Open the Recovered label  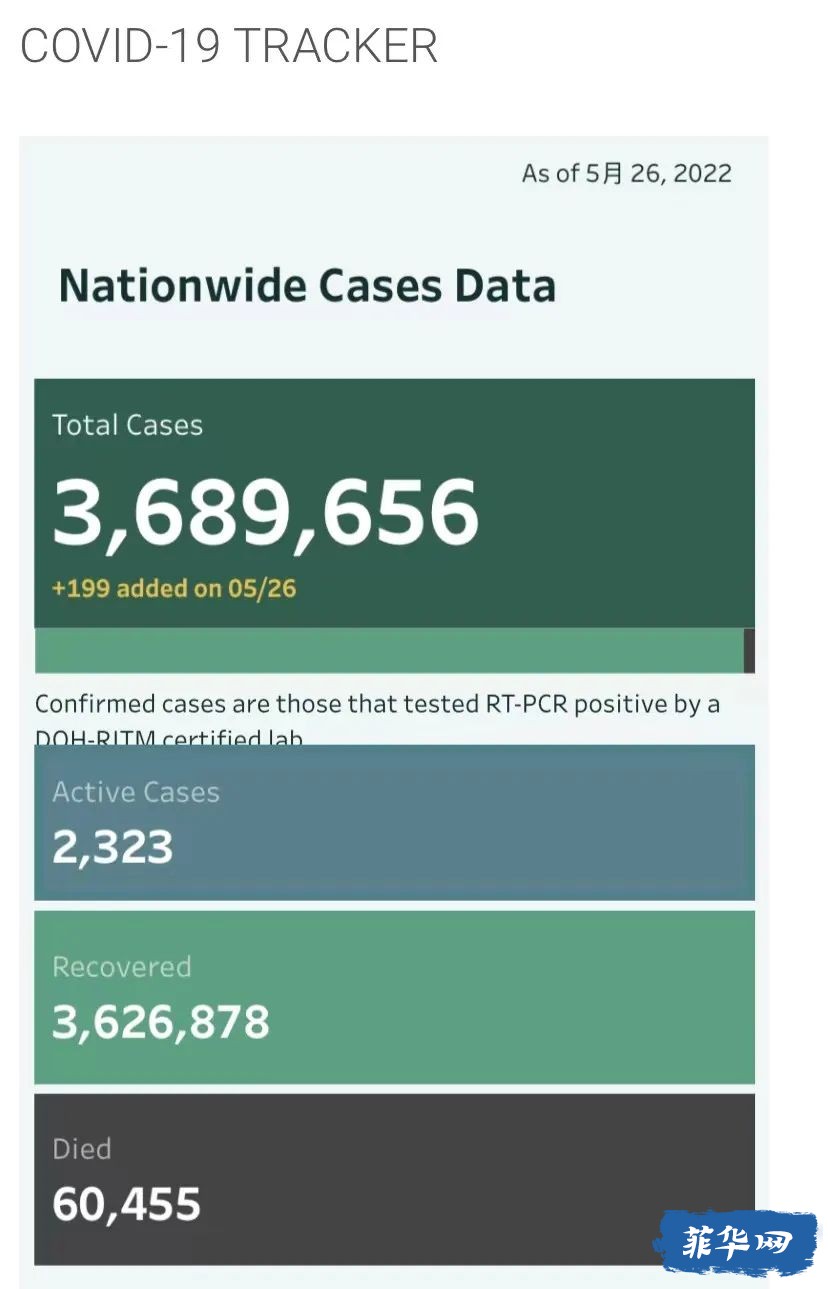pos(121,967)
